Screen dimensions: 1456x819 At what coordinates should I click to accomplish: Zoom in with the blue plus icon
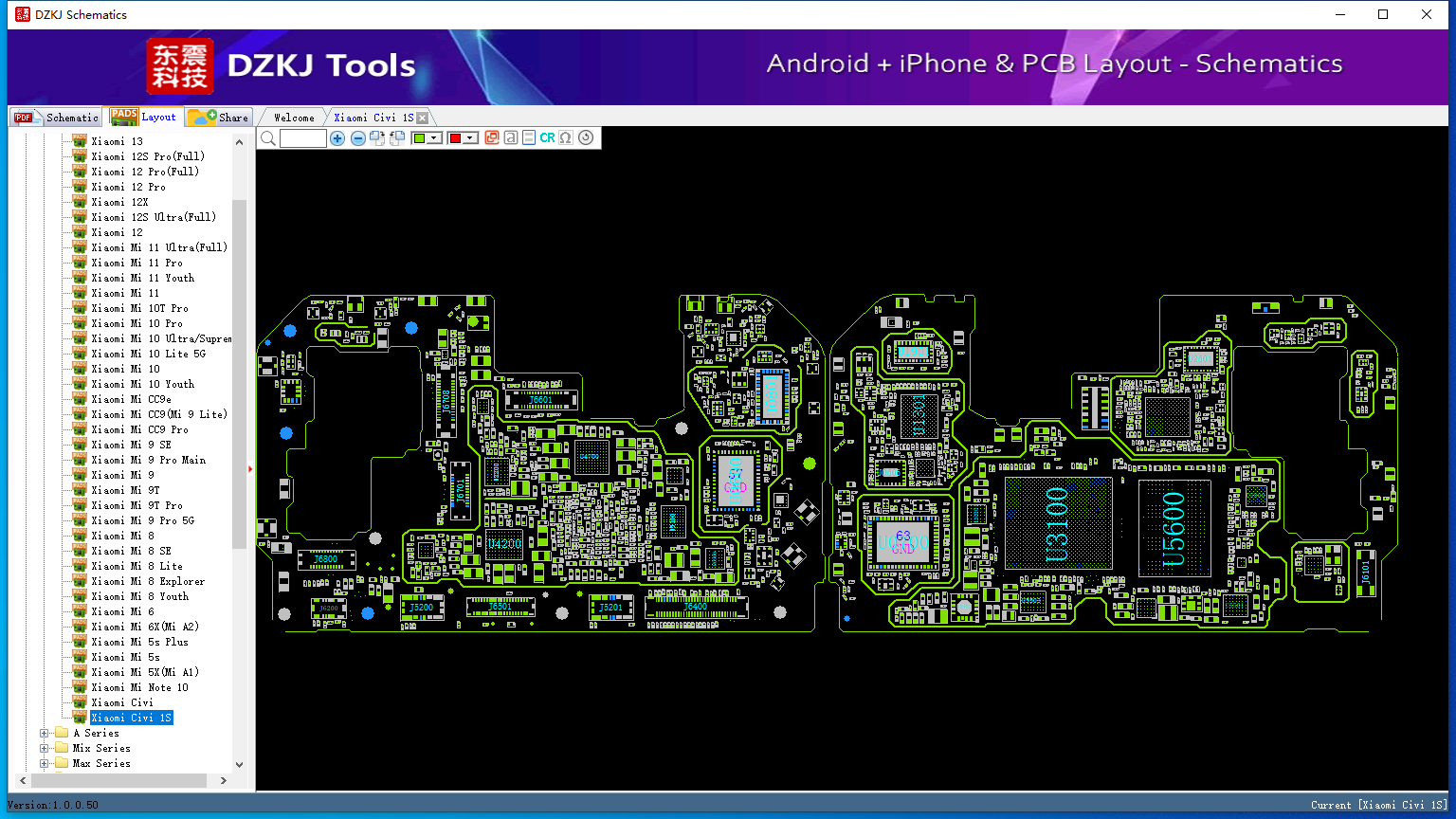(x=337, y=138)
